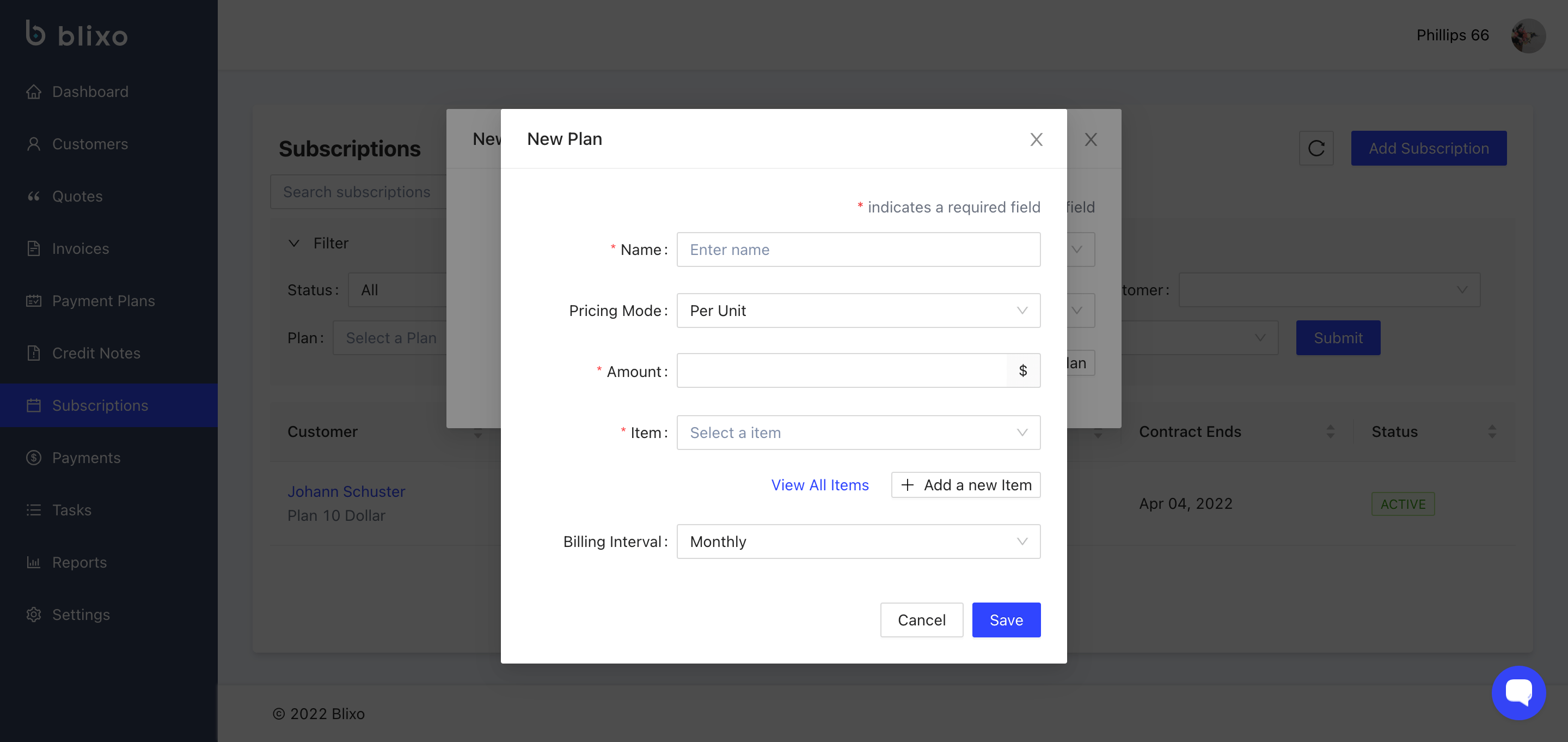
Task: Open Credit Notes from sidebar
Action: 96,354
